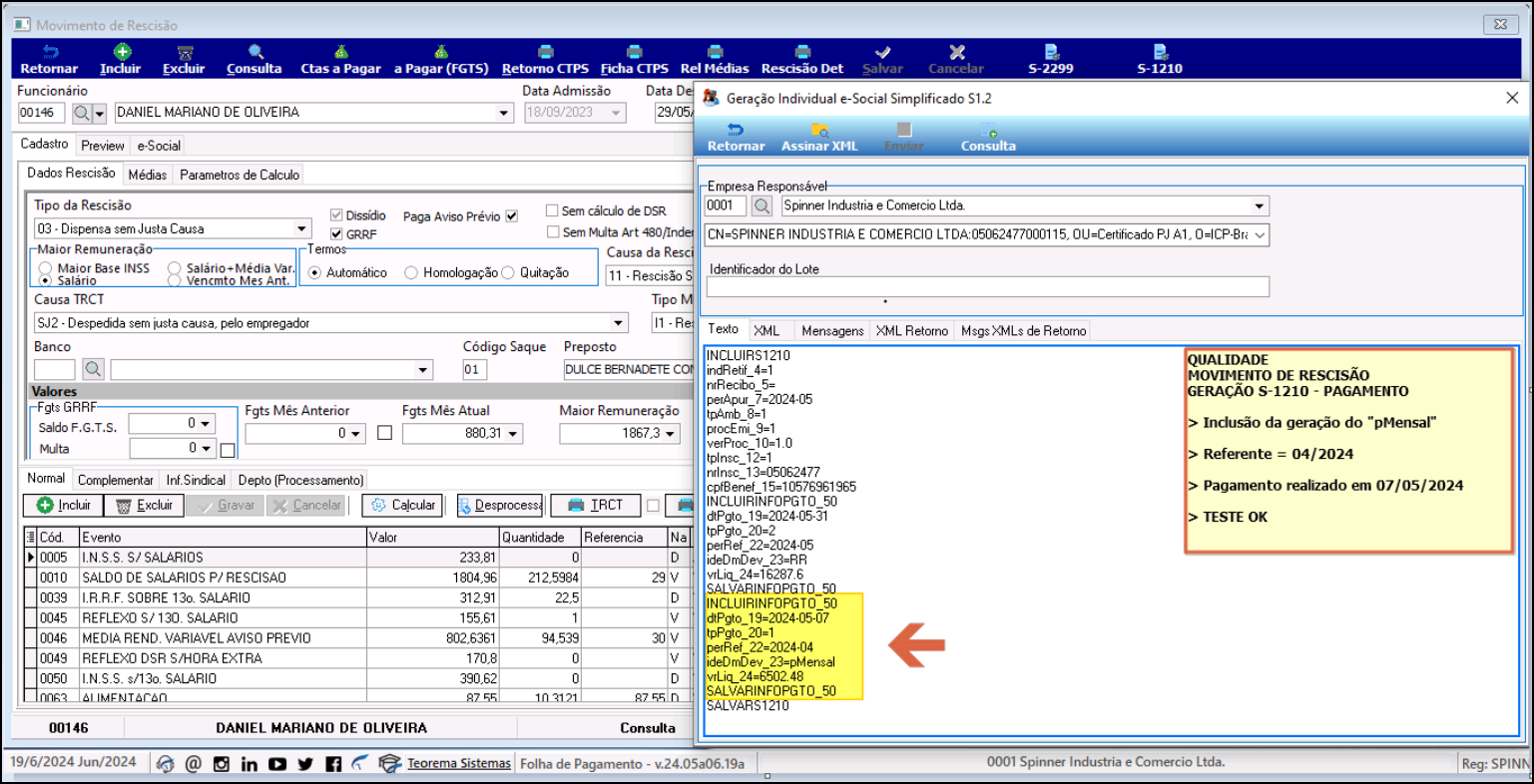Viewport: 1534px width, 784px height.
Task: Open the S-2299 event from the toolbar
Action: pyautogui.click(x=1051, y=59)
